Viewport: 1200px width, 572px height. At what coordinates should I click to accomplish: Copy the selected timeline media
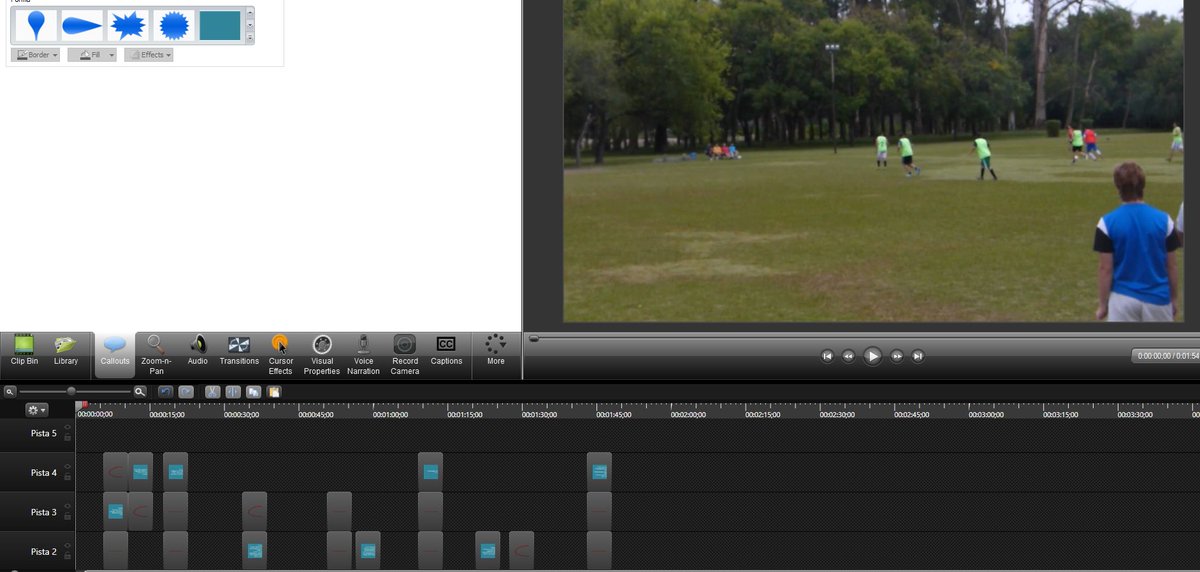(253, 392)
